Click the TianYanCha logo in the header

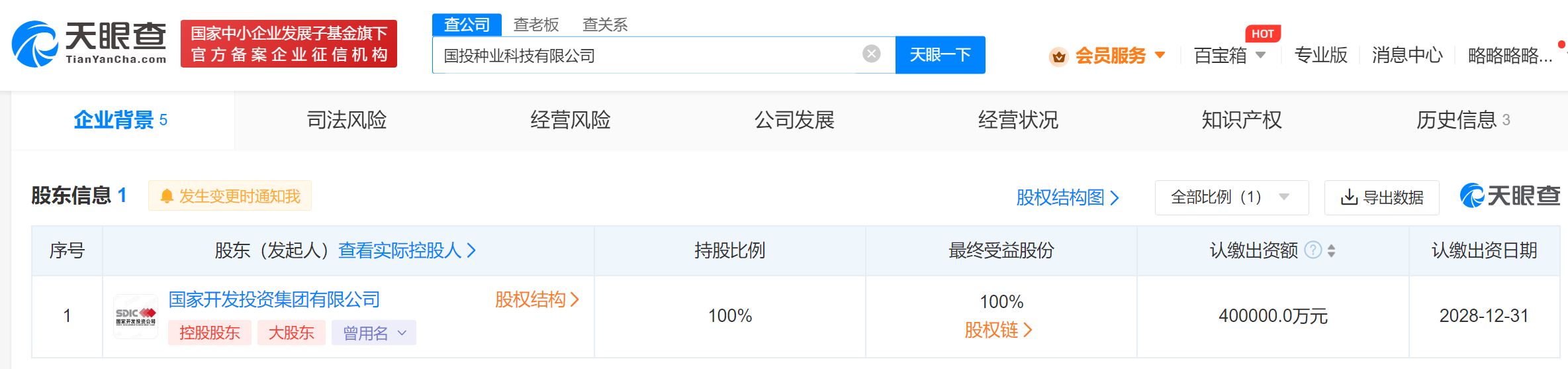pyautogui.click(x=89, y=44)
